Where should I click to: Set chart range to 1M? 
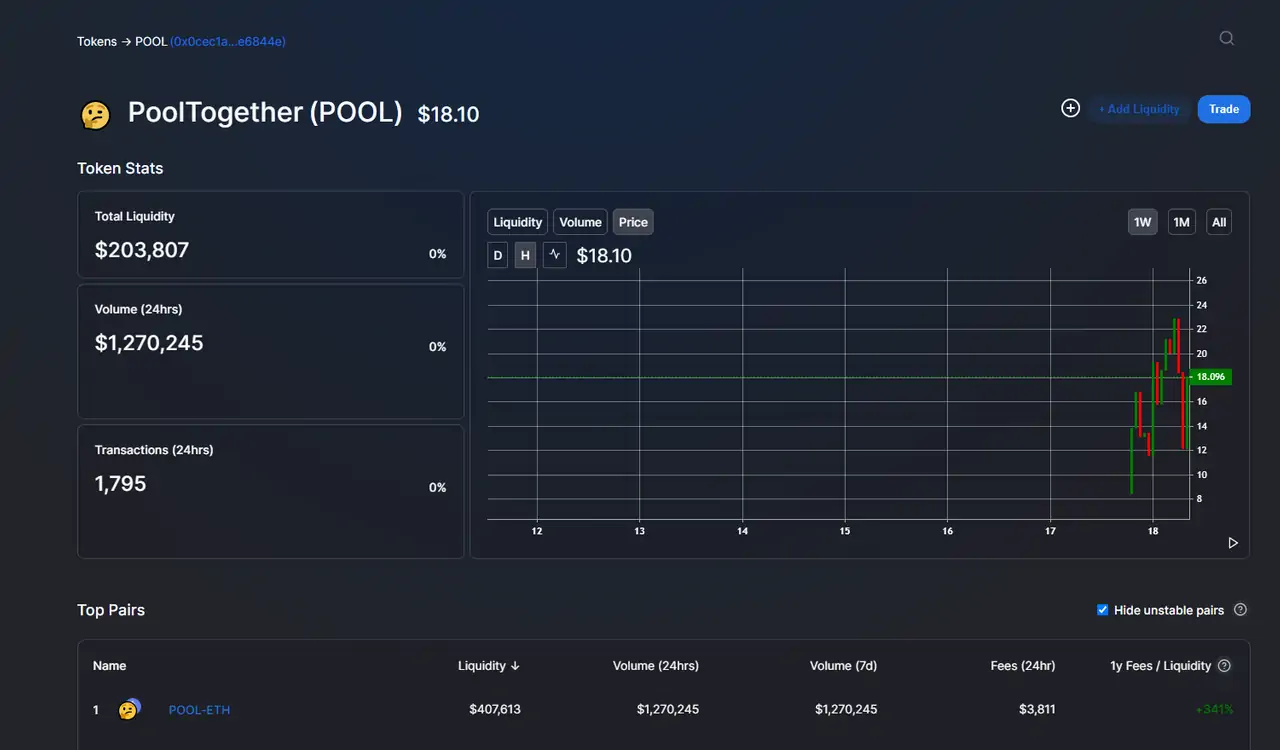click(x=1182, y=222)
